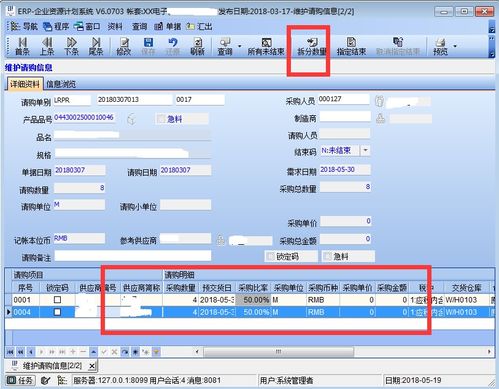499x389 pixels.
Task: Click grid navigator refresh arrow icon
Action: (x=125, y=352)
